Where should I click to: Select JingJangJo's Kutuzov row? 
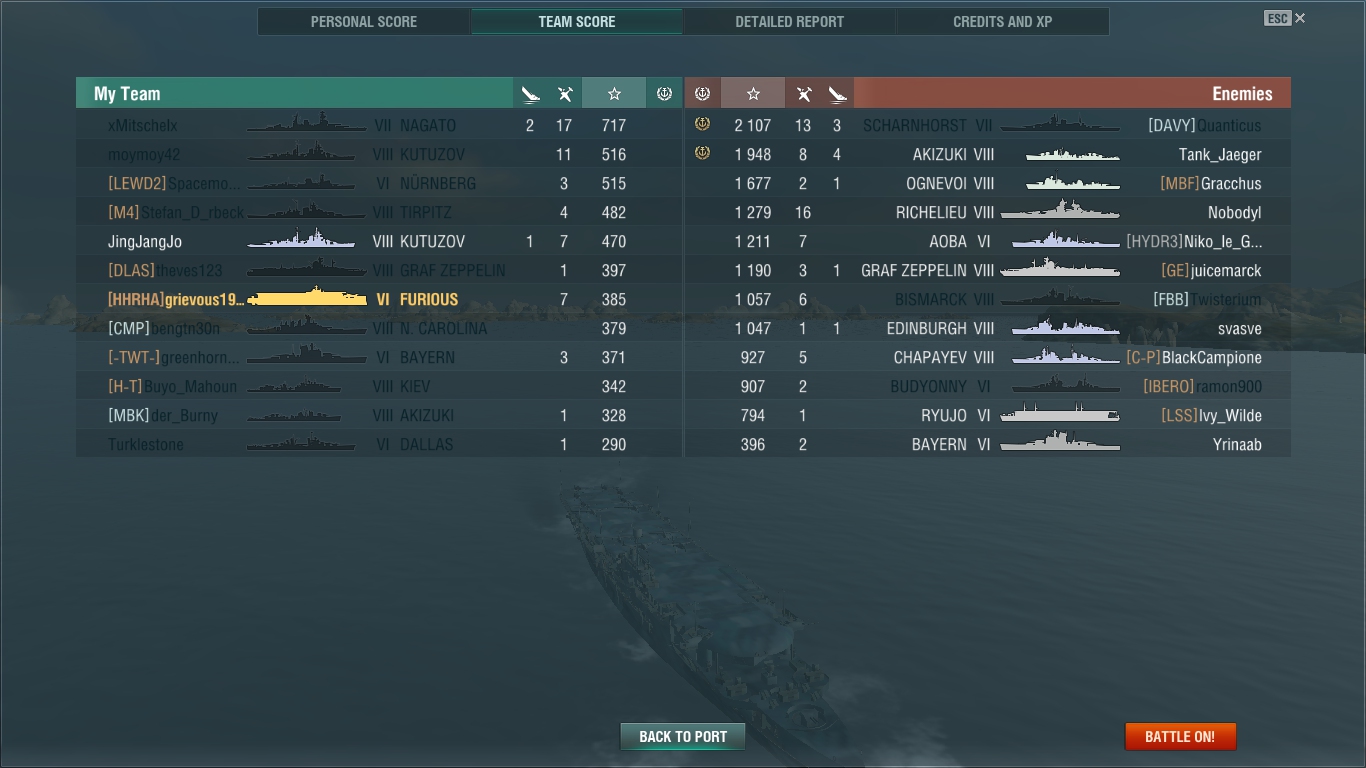tap(379, 241)
